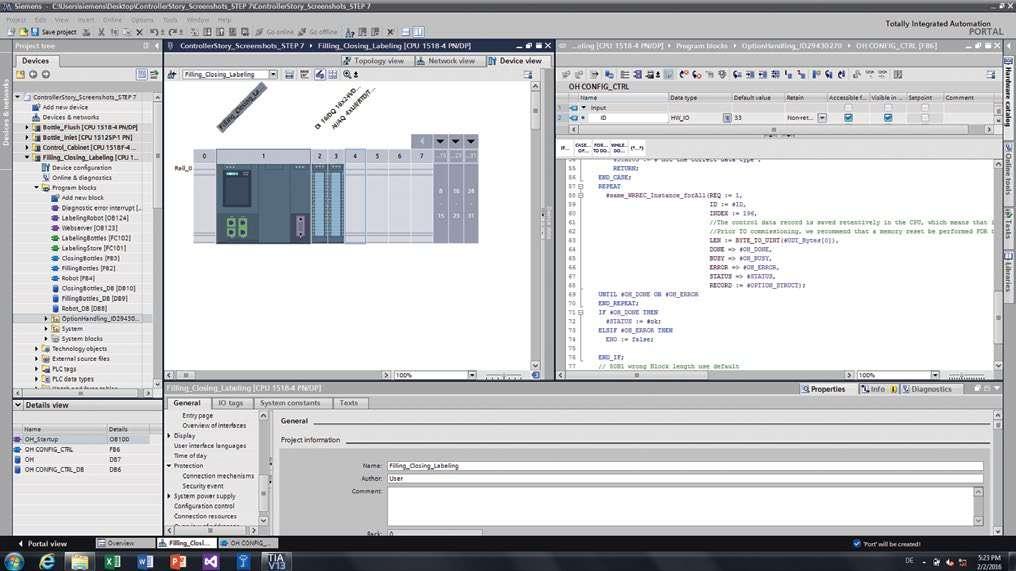Viewport: 1016px width, 571px height.
Task: Open the code editor zoom 100% dropdown
Action: pyautogui.click(x=935, y=375)
